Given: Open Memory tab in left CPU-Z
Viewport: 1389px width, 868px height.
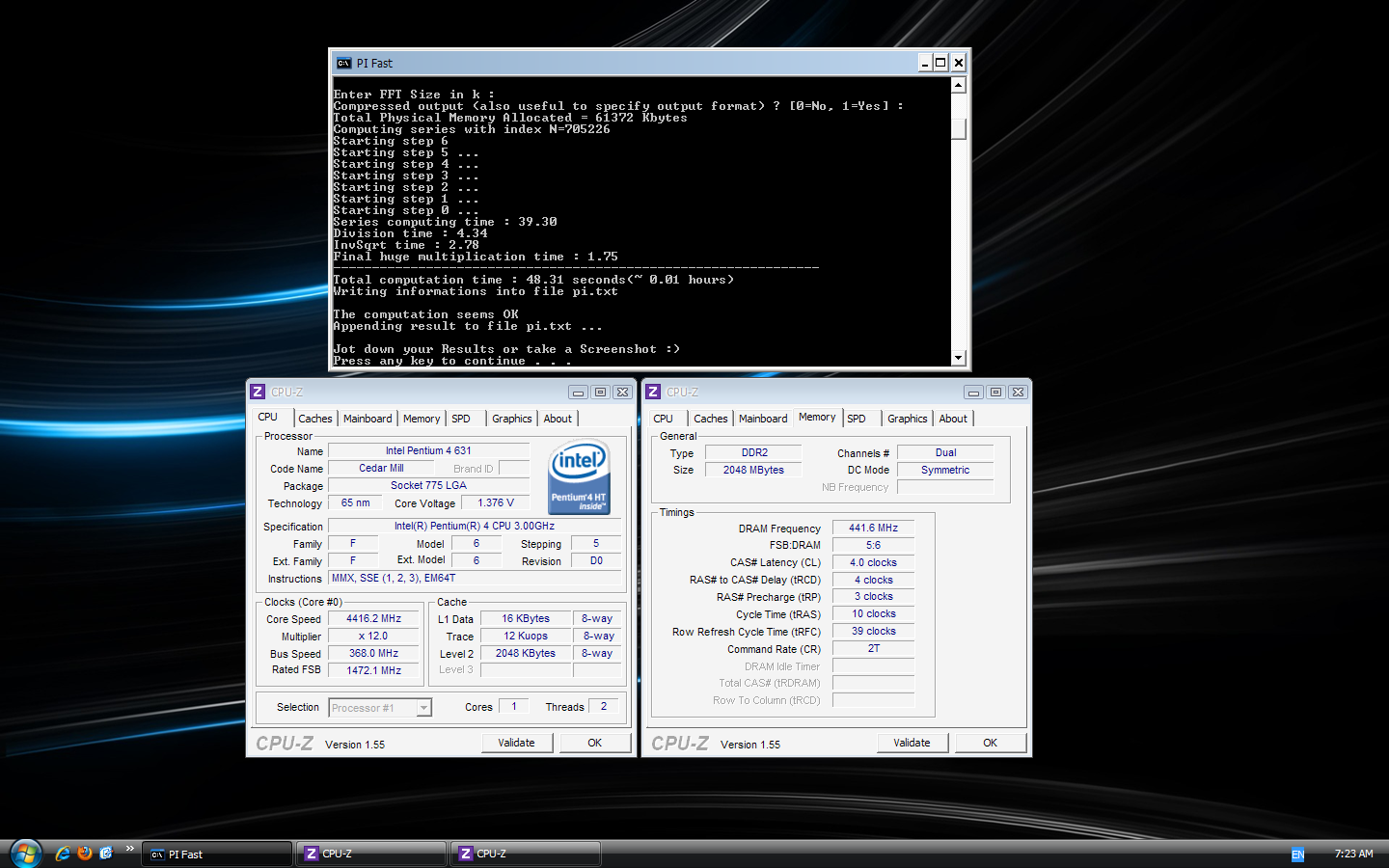Looking at the screenshot, I should (422, 419).
